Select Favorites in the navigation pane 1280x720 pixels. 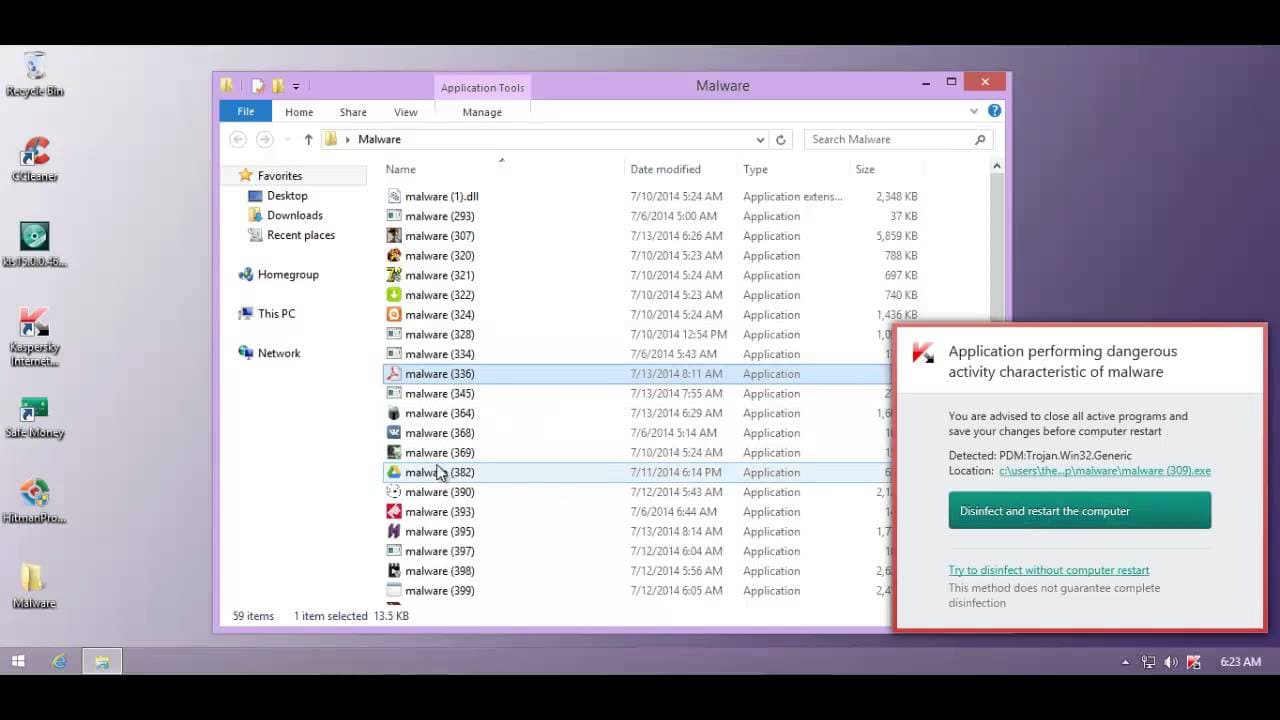(x=279, y=176)
